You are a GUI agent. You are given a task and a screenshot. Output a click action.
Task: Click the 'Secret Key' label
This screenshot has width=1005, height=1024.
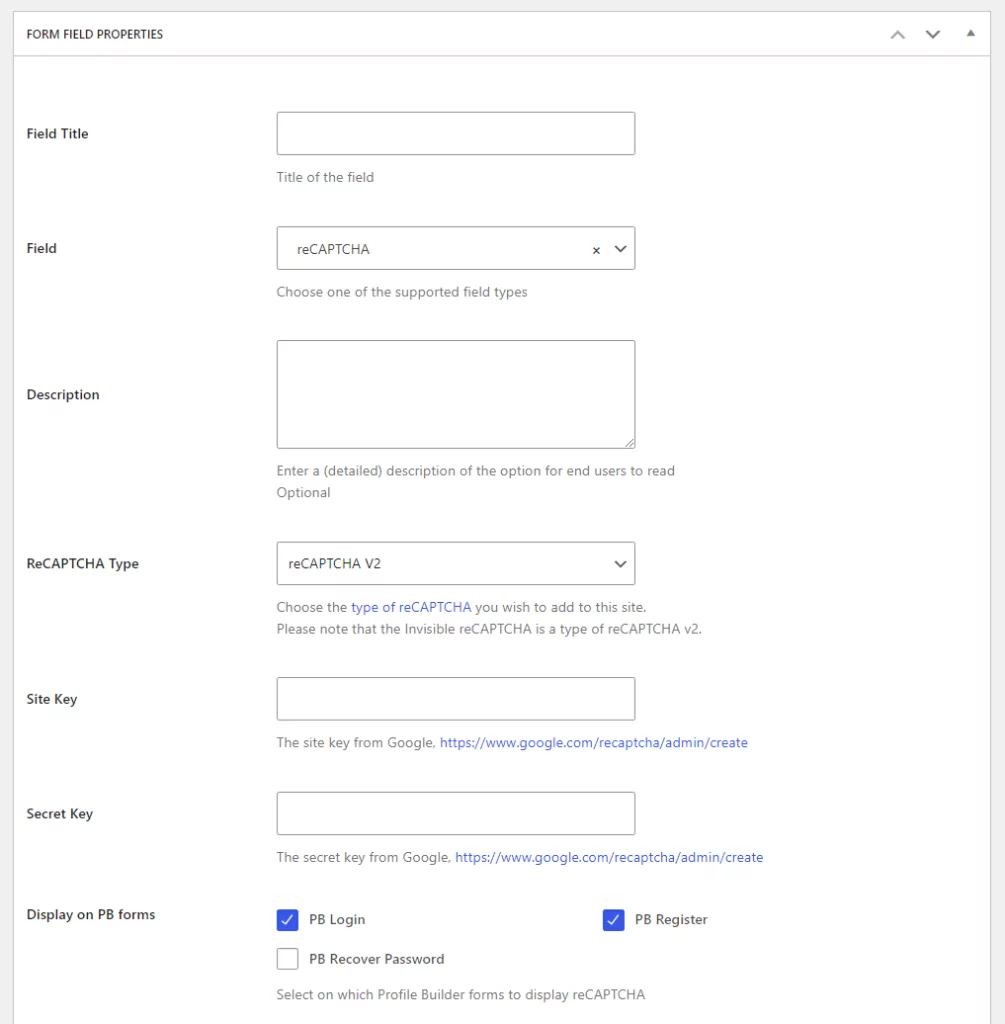[59, 814]
